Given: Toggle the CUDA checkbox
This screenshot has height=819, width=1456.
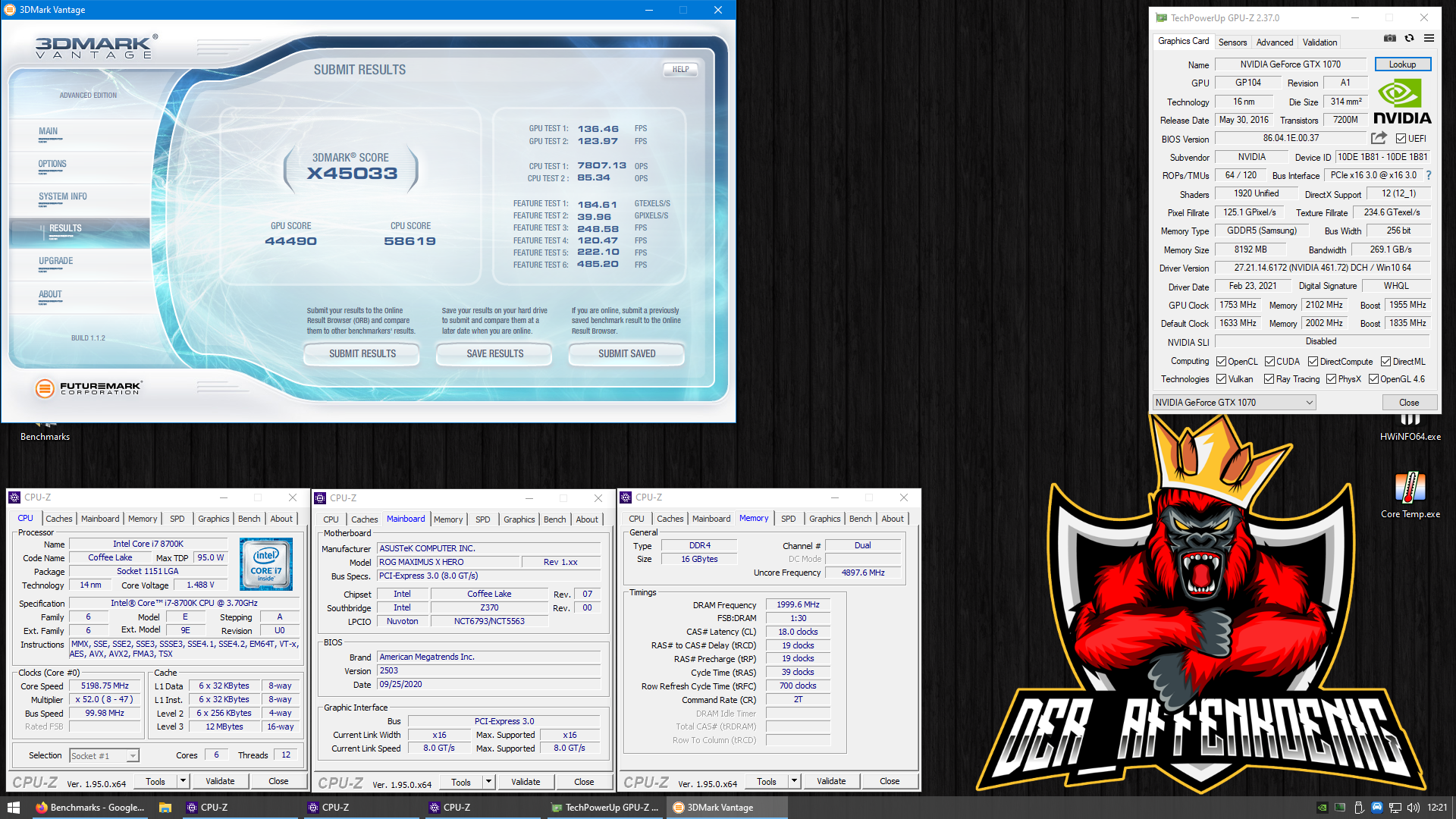Looking at the screenshot, I should pos(1269,362).
